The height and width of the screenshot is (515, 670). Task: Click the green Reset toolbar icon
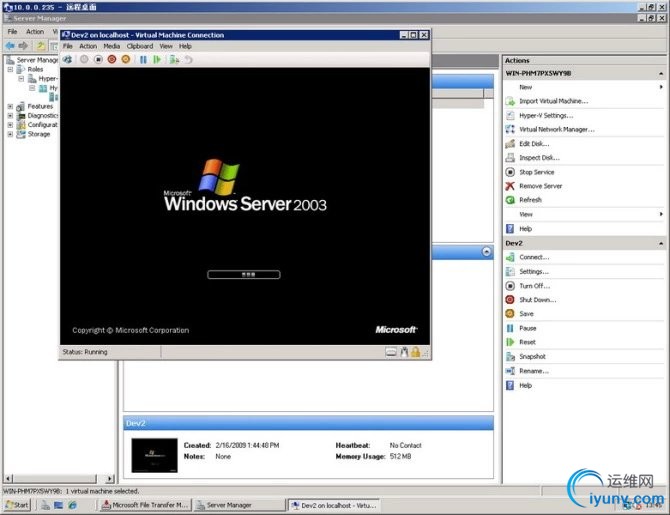coord(157,59)
